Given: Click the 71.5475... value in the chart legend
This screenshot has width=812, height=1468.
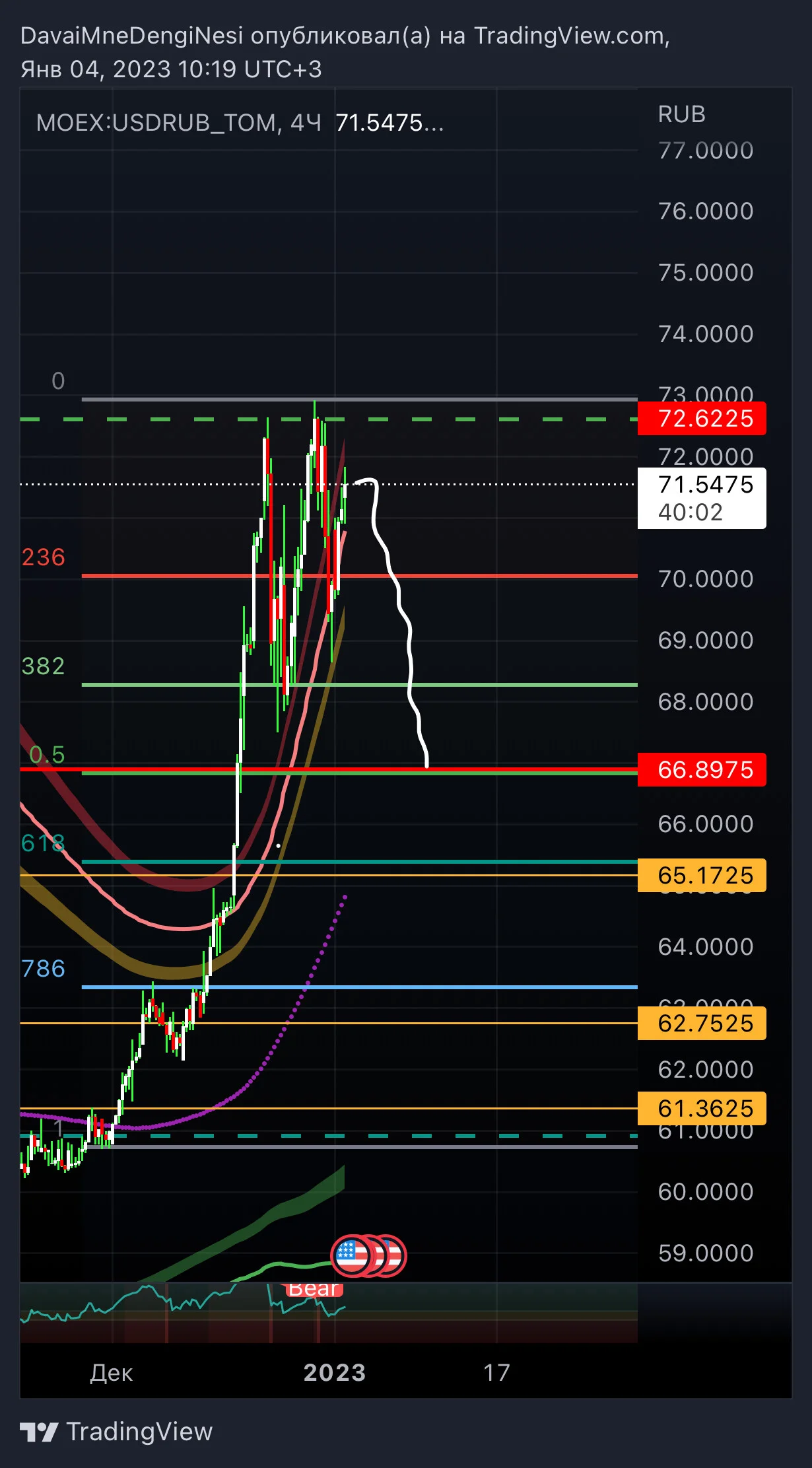Looking at the screenshot, I should [389, 123].
